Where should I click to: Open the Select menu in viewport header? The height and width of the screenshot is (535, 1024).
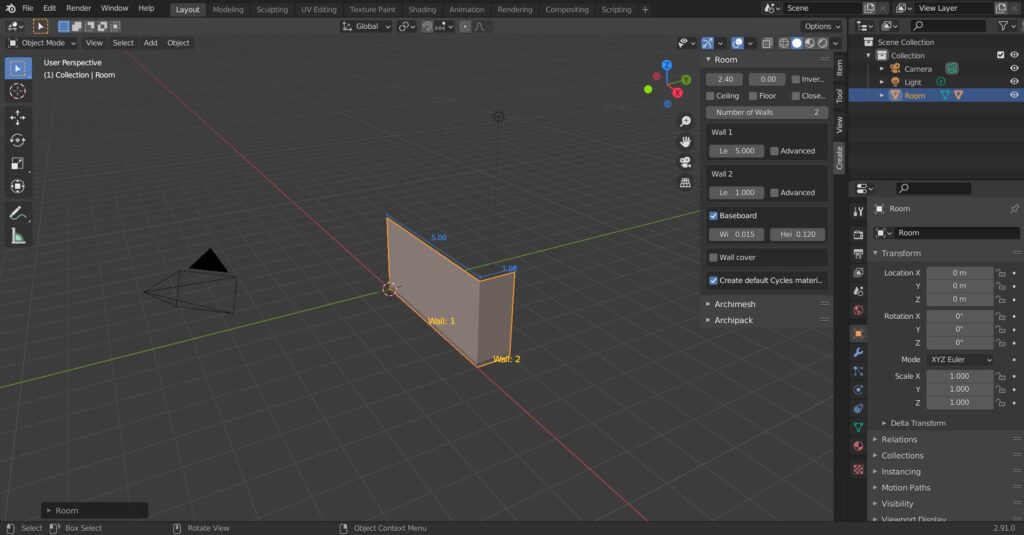(123, 43)
